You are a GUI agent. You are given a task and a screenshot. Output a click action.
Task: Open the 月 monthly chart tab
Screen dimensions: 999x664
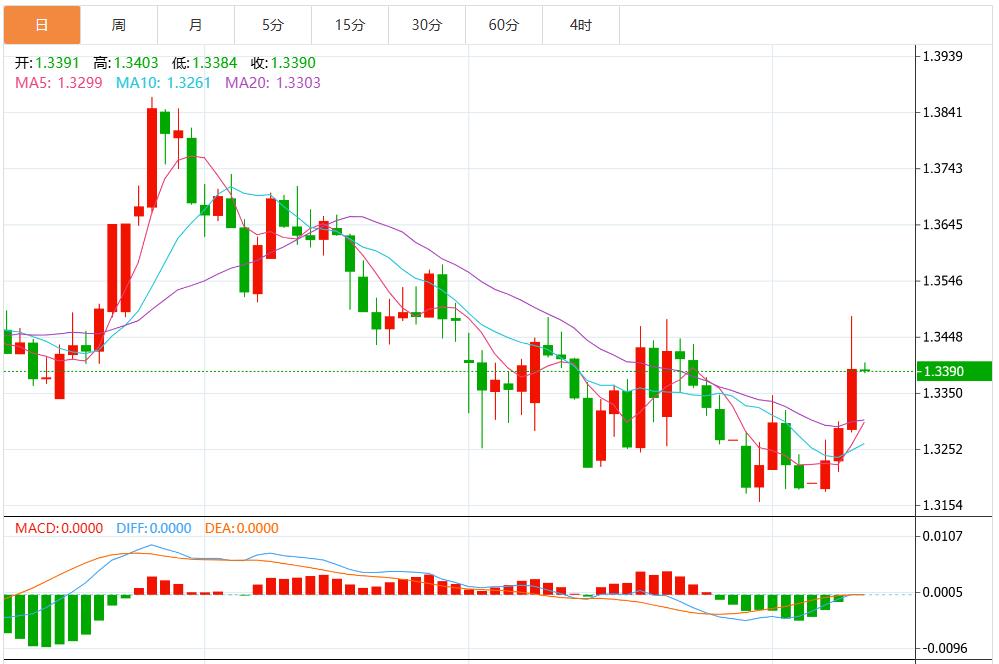pyautogui.click(x=196, y=25)
